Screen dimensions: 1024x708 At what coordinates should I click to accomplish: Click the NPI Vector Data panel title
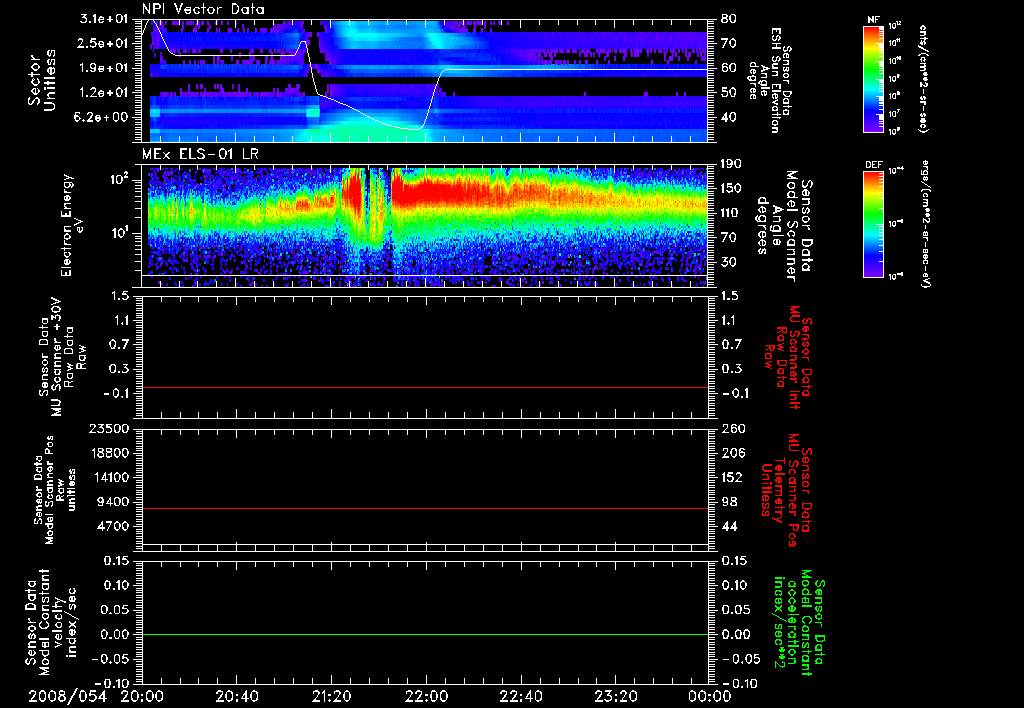pyautogui.click(x=203, y=9)
